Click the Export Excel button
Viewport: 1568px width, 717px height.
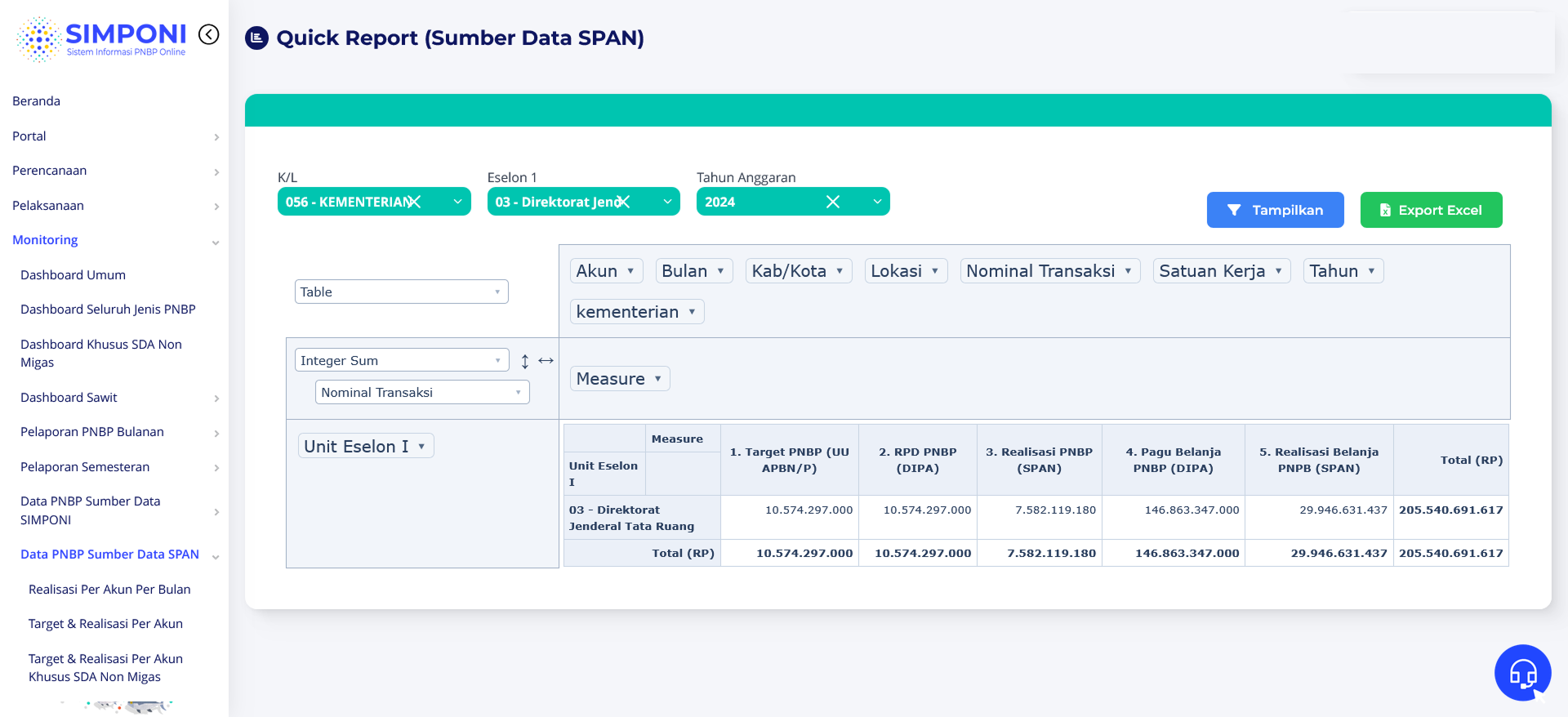[1431, 210]
